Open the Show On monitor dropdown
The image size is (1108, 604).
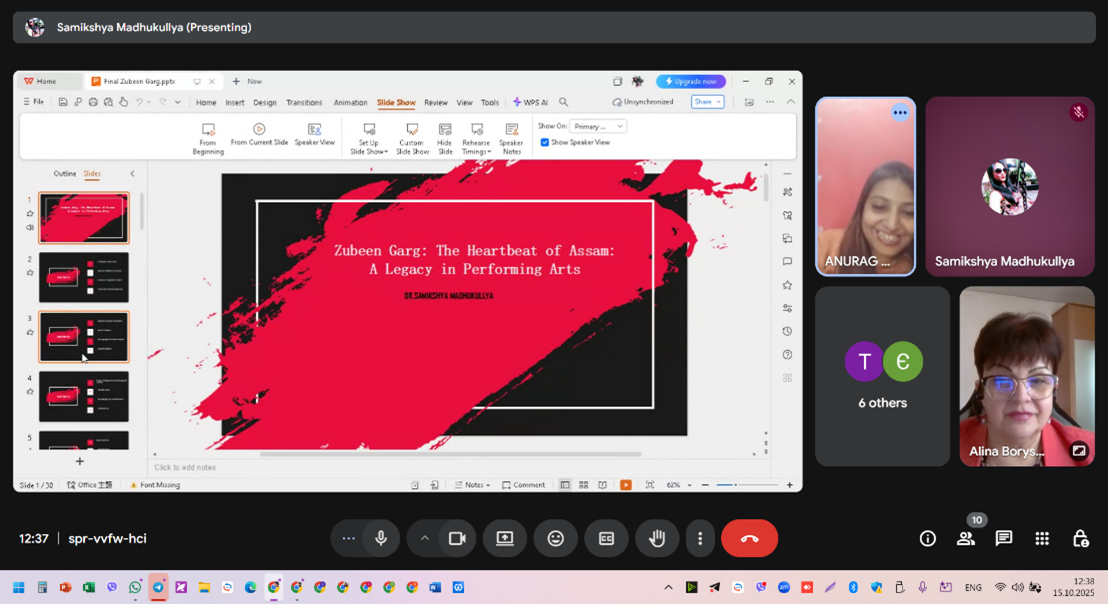(598, 126)
